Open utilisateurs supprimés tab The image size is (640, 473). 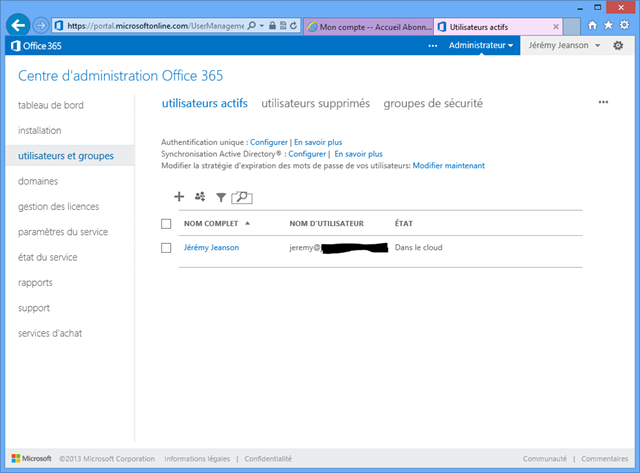(316, 103)
